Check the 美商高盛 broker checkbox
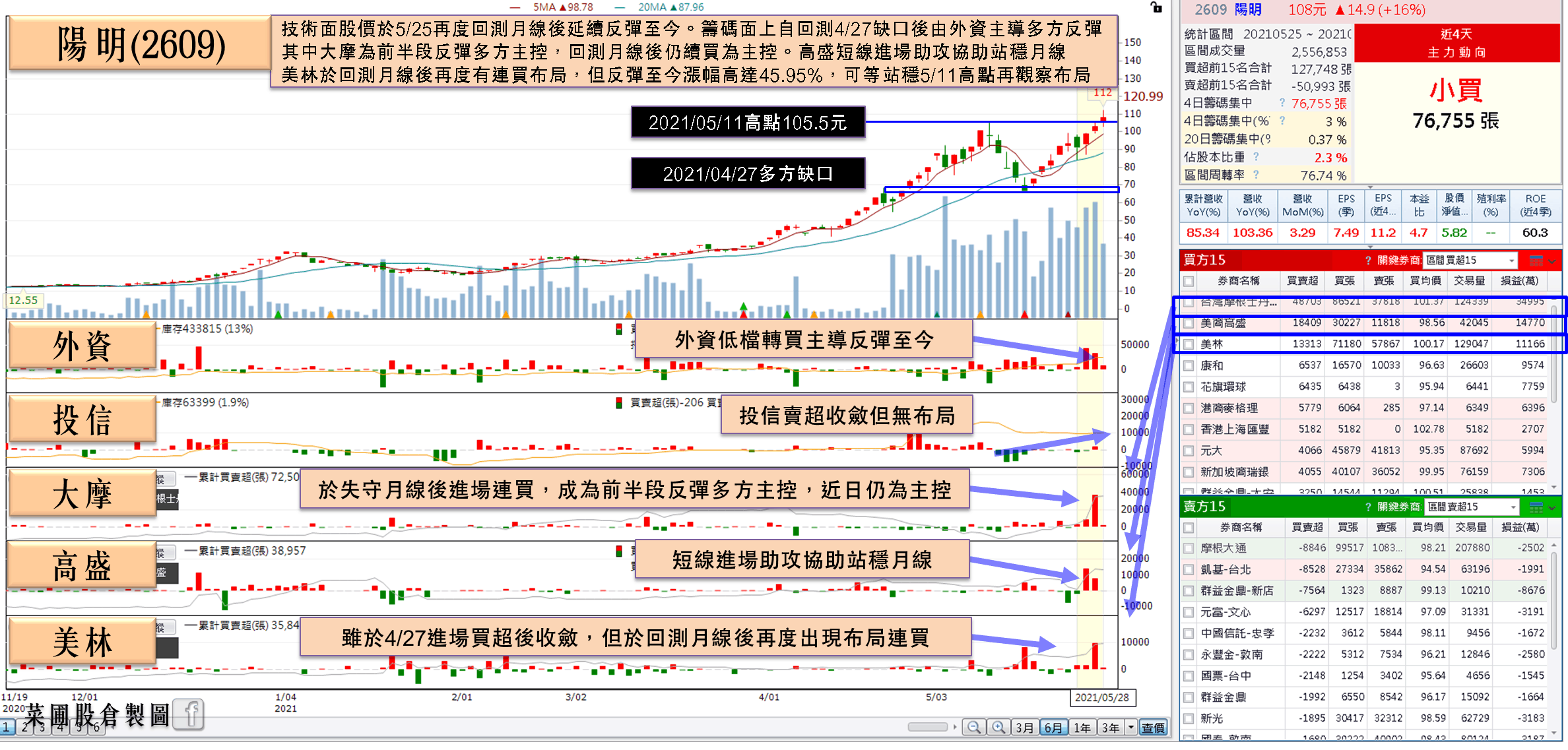 [1189, 323]
